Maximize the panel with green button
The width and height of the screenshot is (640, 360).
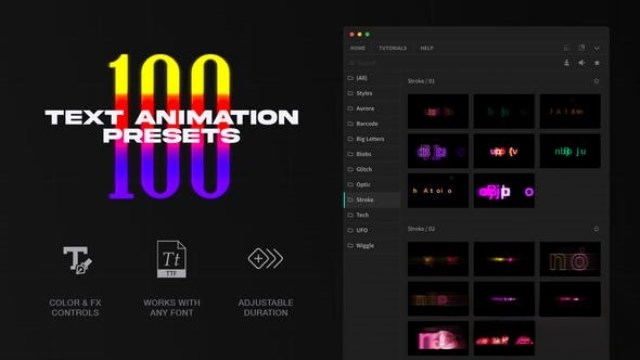(367, 34)
